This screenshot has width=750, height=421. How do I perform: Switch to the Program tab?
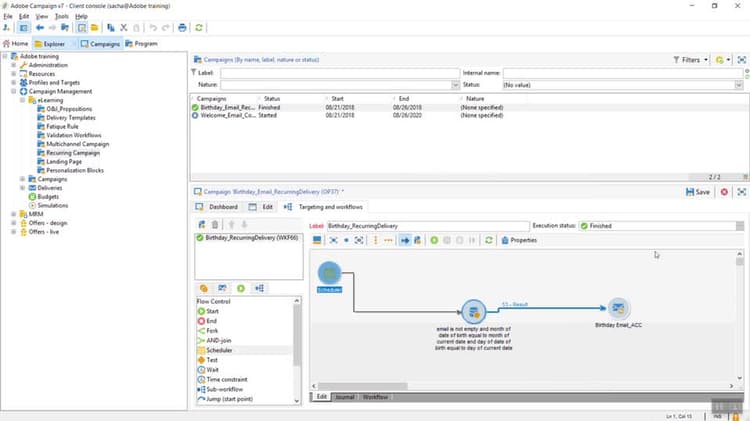click(x=142, y=44)
